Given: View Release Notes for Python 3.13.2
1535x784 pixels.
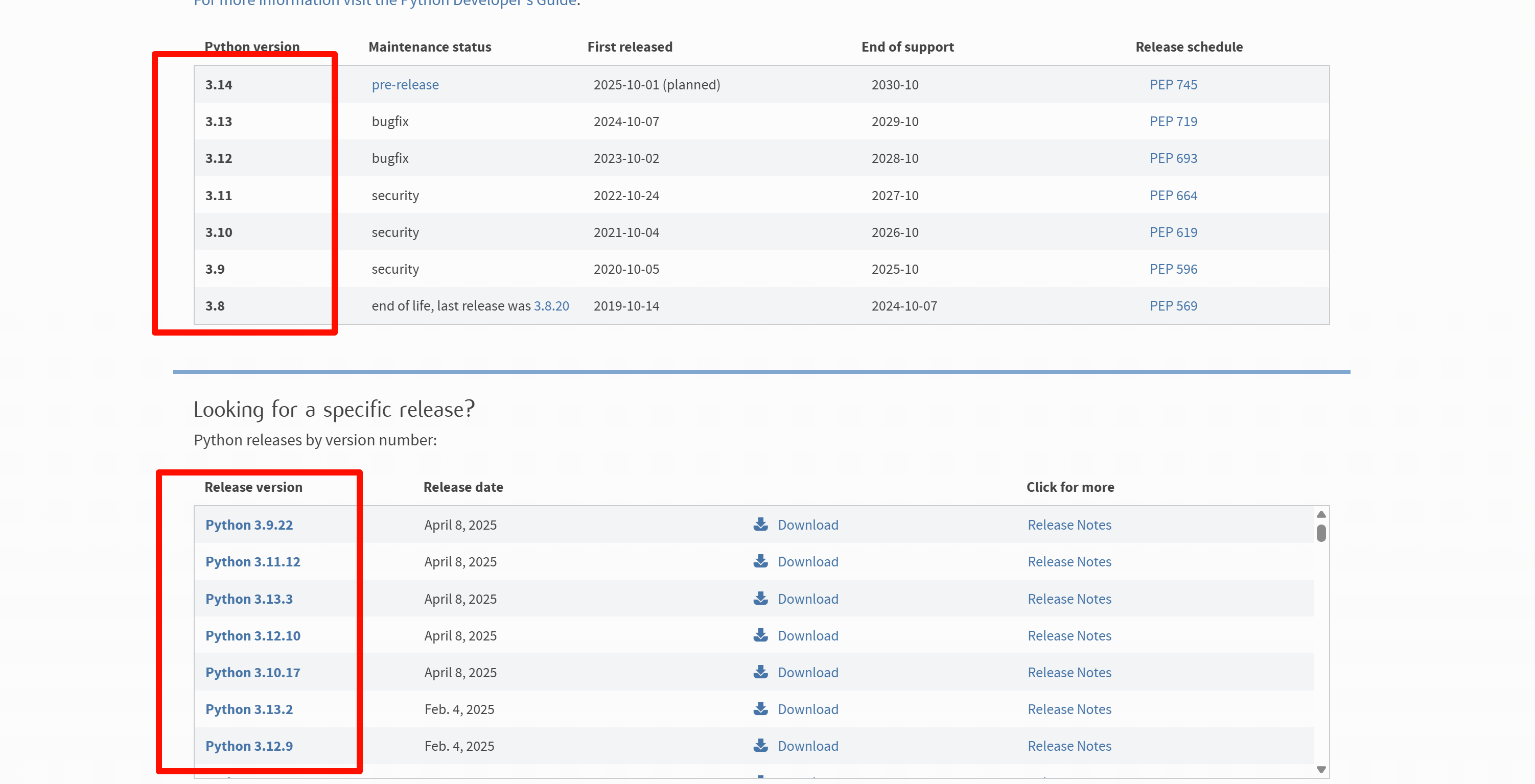Looking at the screenshot, I should pyautogui.click(x=1069, y=709).
